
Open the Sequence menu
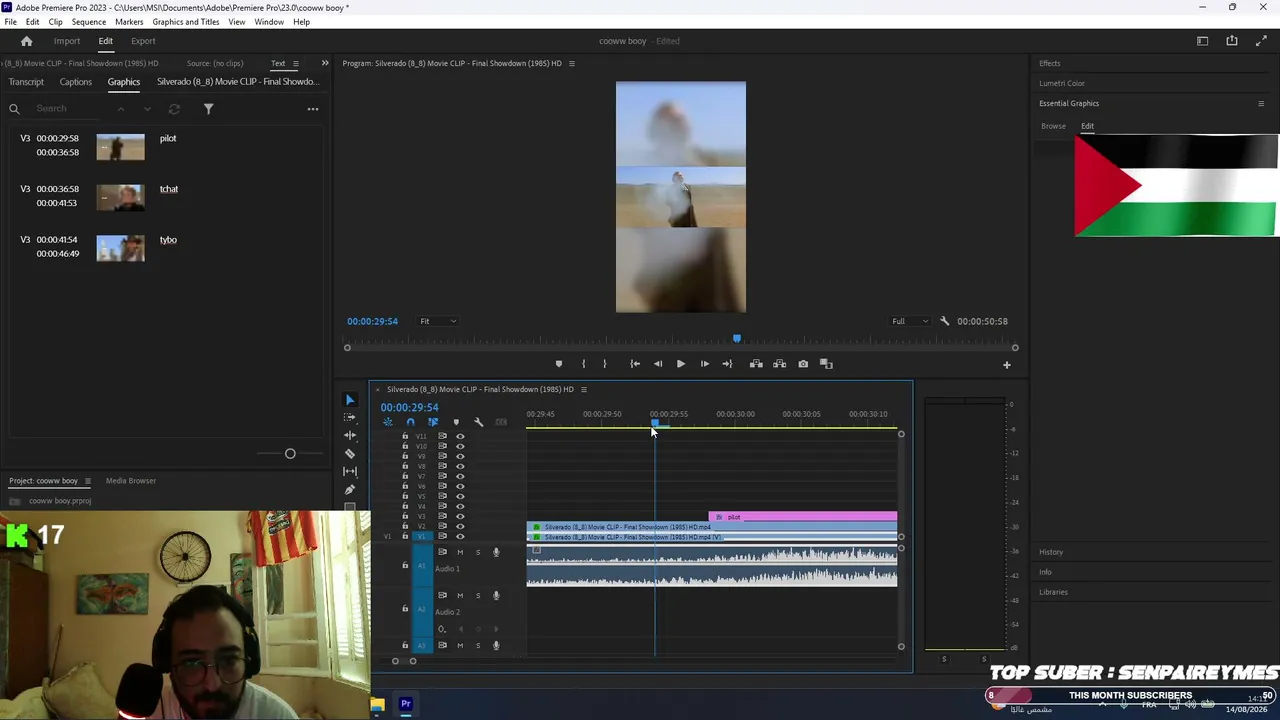pyautogui.click(x=89, y=22)
